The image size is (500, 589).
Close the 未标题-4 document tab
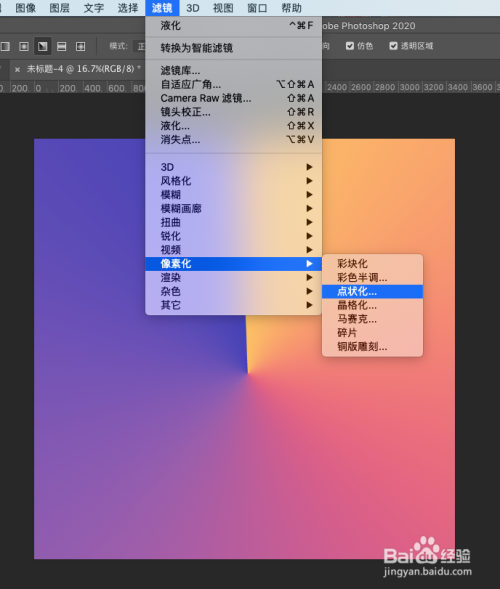click(17, 69)
